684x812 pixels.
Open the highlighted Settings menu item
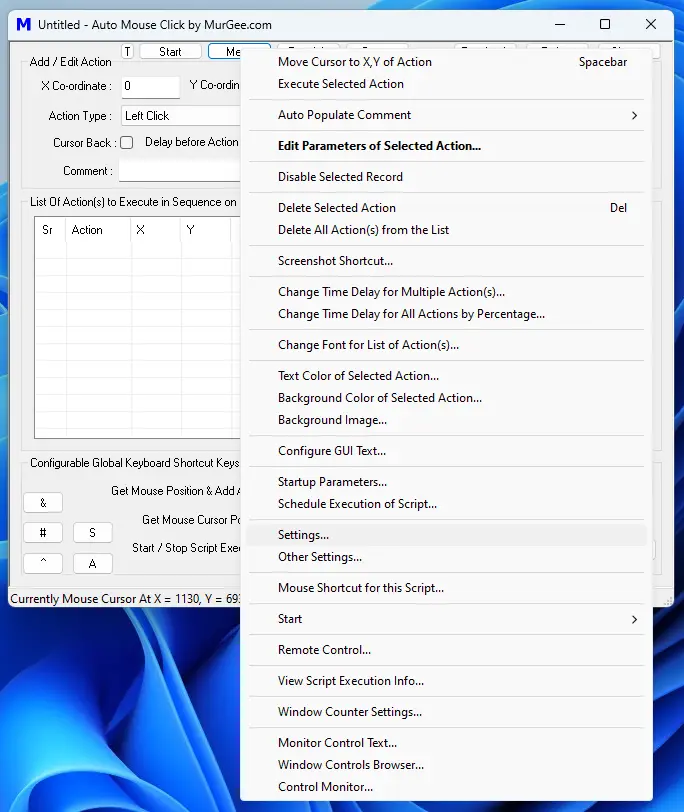tap(446, 535)
